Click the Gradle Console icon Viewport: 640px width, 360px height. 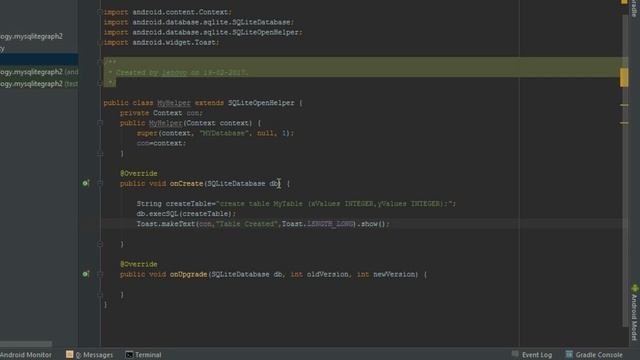569,354
